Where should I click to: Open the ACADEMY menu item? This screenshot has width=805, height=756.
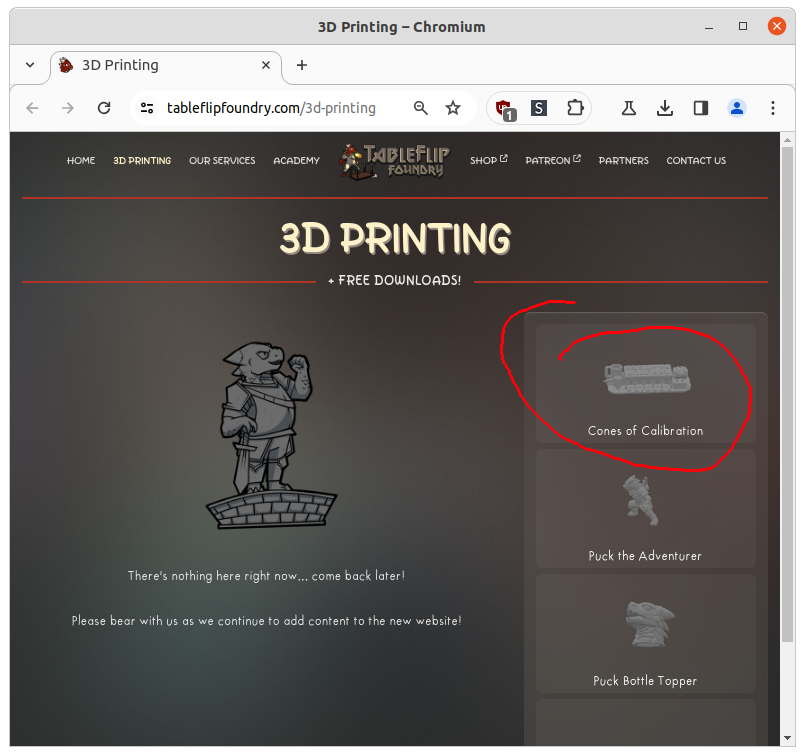[x=296, y=161]
